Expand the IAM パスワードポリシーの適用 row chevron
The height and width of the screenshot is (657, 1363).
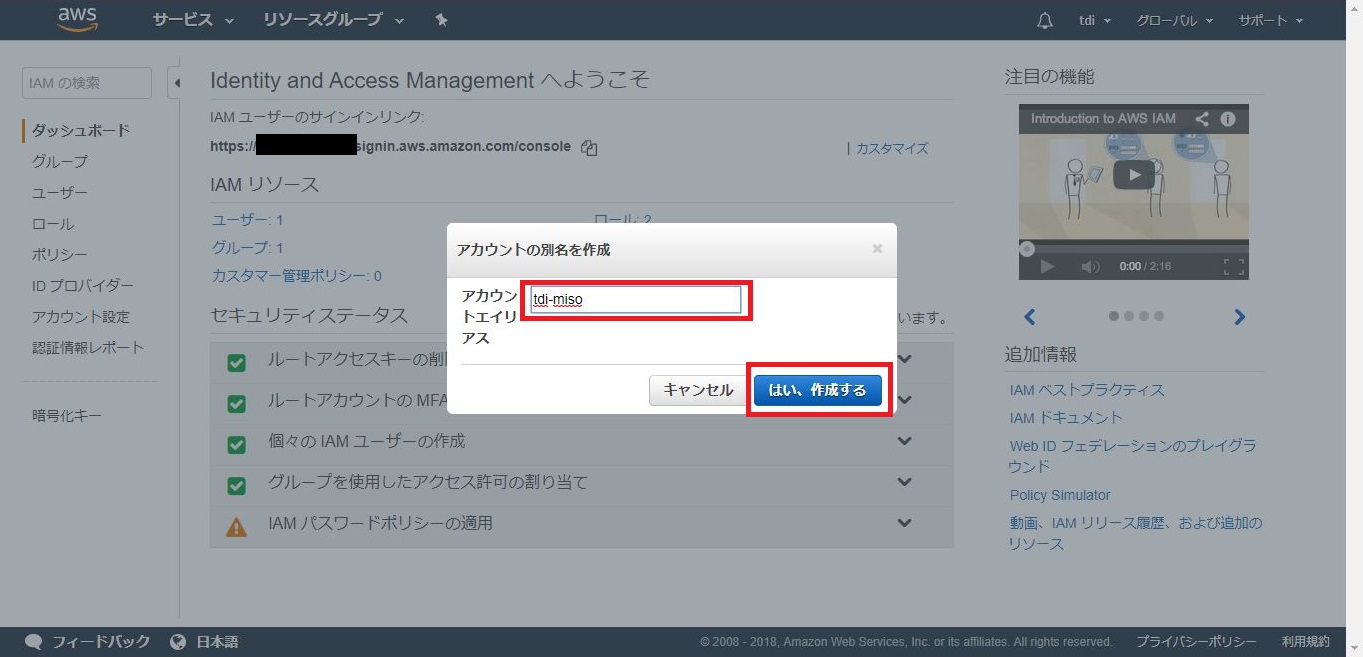tap(904, 523)
